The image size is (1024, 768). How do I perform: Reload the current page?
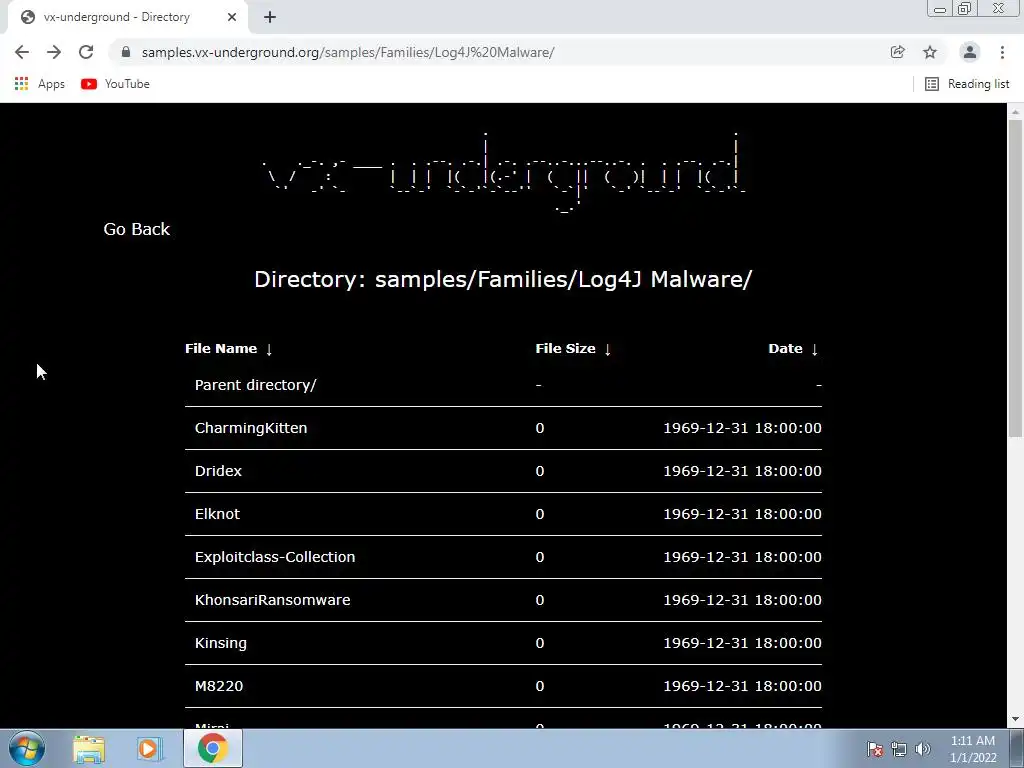click(x=86, y=52)
